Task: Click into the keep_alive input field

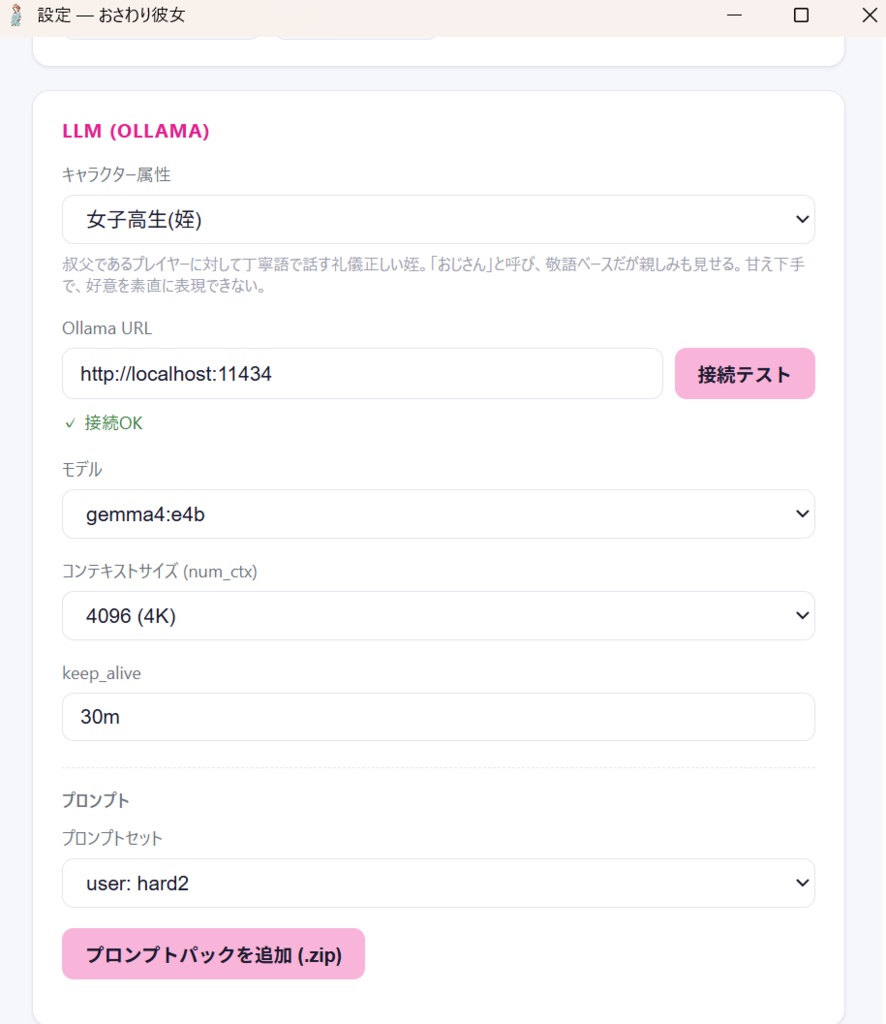Action: click(x=438, y=717)
